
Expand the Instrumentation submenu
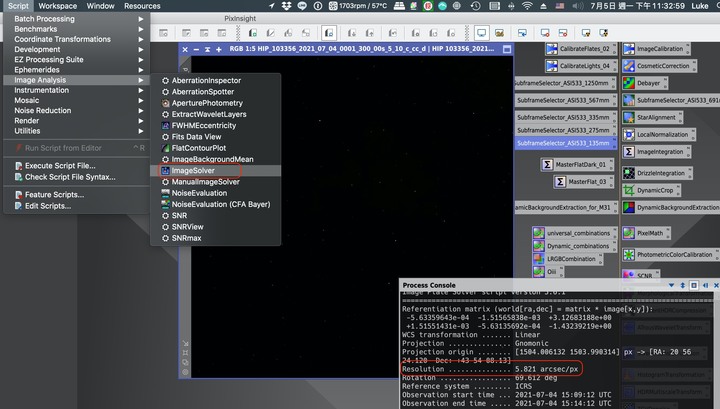76,90
